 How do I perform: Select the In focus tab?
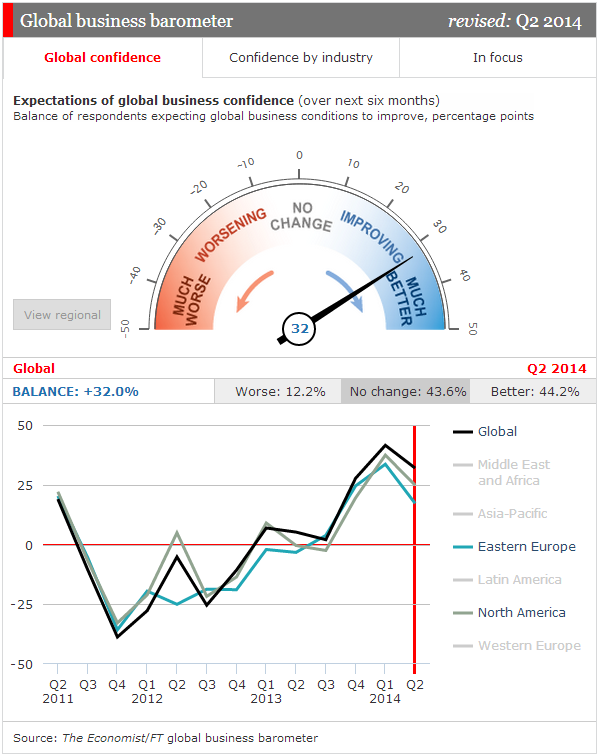(497, 58)
